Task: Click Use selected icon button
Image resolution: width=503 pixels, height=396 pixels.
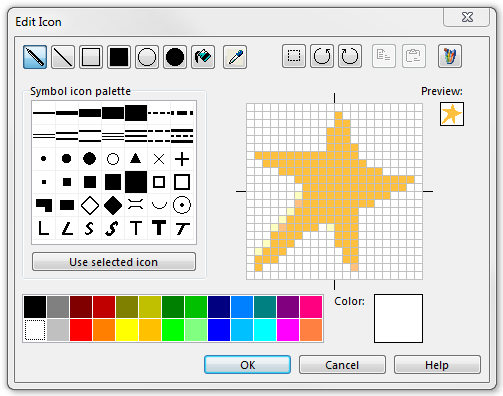Action: pos(114,262)
